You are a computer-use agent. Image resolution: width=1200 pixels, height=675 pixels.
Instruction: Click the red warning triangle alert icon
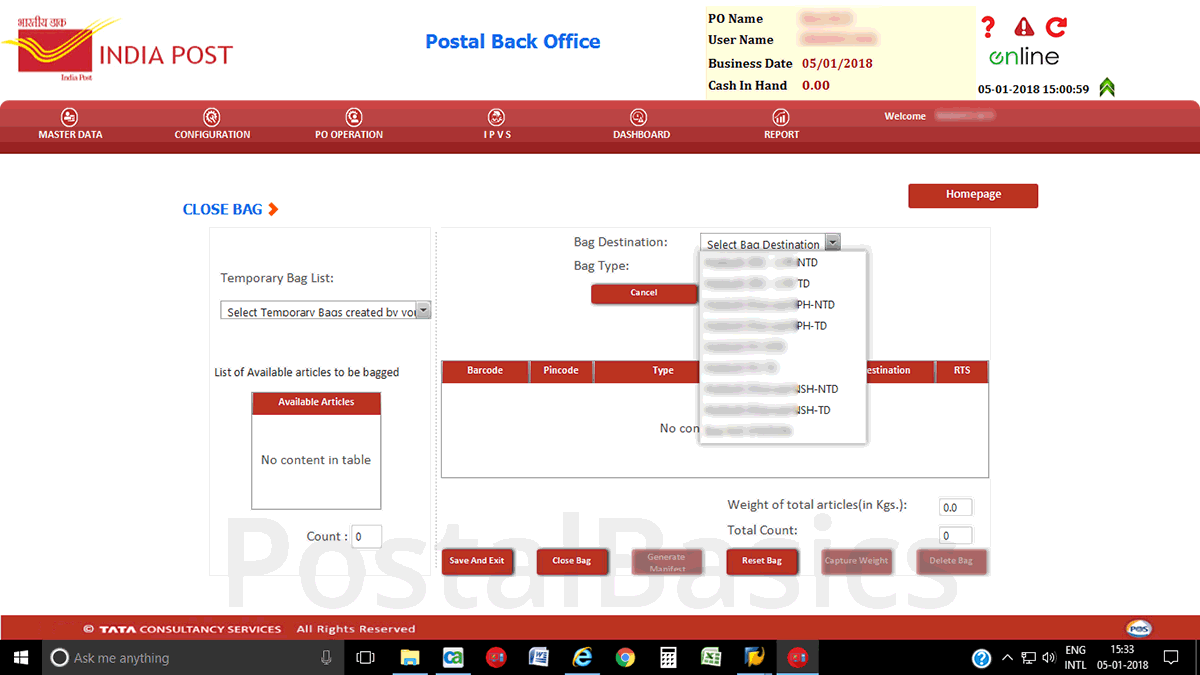pyautogui.click(x=1024, y=27)
